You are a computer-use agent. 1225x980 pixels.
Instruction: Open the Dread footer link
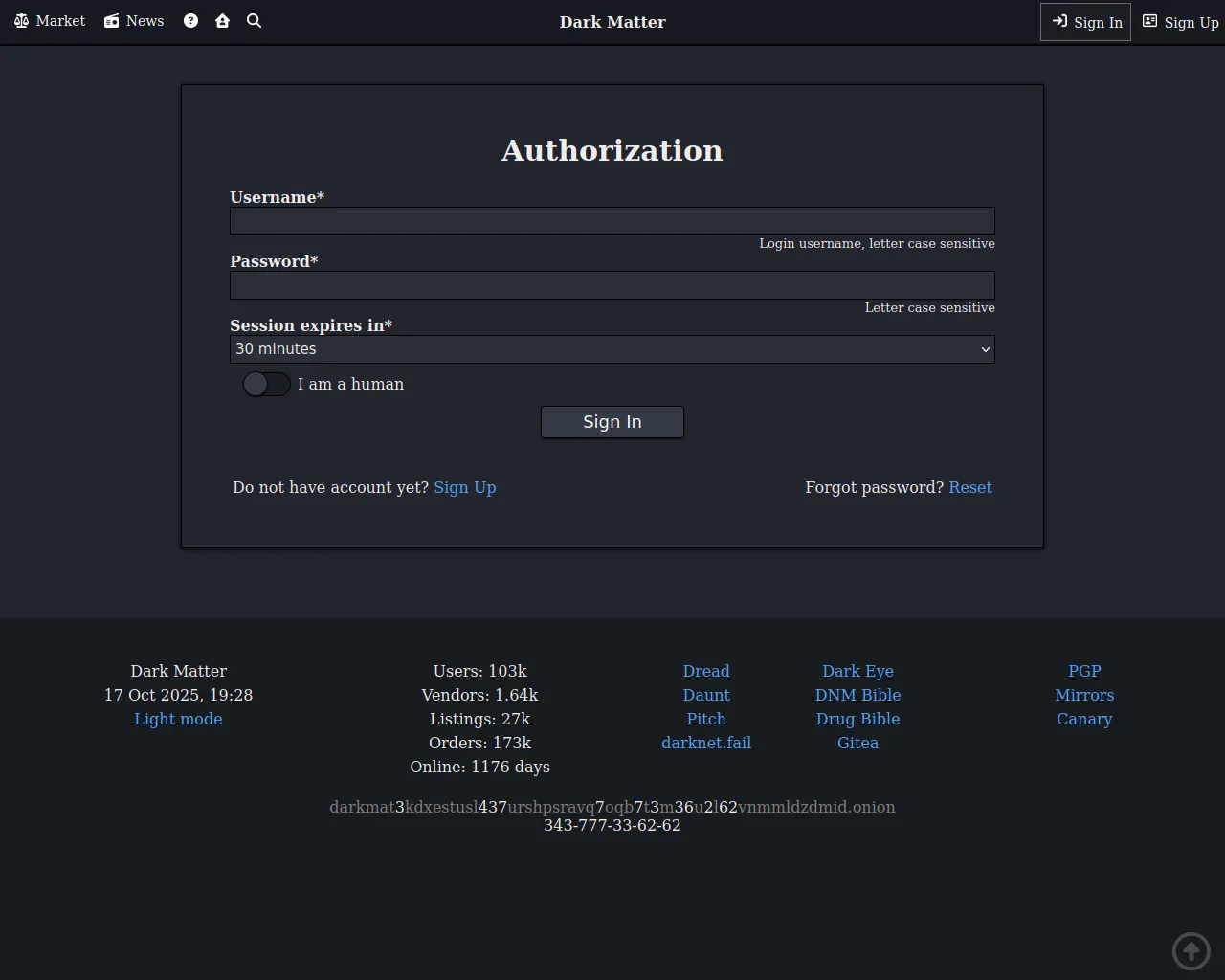(x=706, y=671)
